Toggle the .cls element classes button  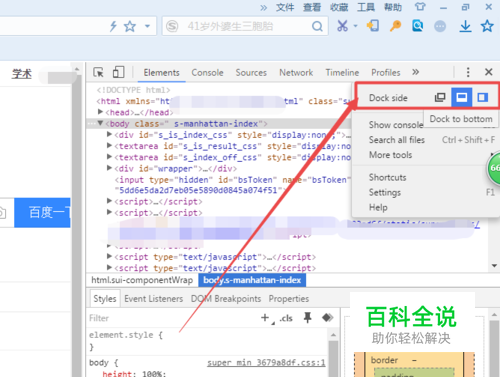click(x=286, y=318)
